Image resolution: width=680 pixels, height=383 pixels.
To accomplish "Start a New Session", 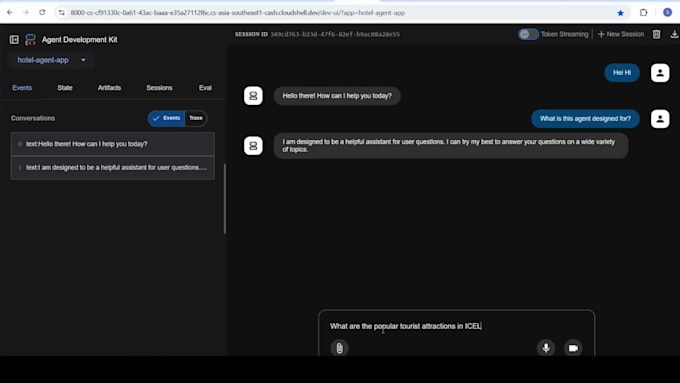I will 621,34.
